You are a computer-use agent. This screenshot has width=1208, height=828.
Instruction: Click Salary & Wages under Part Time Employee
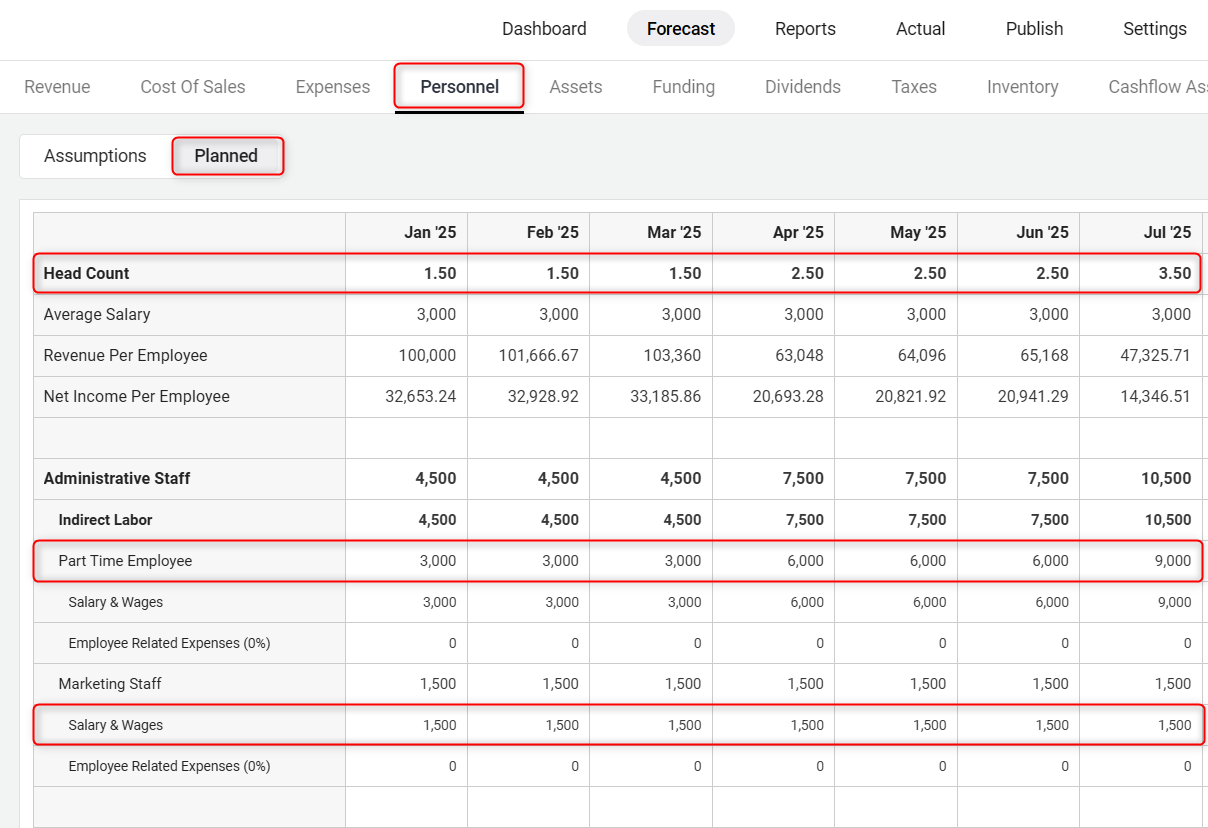(x=116, y=602)
